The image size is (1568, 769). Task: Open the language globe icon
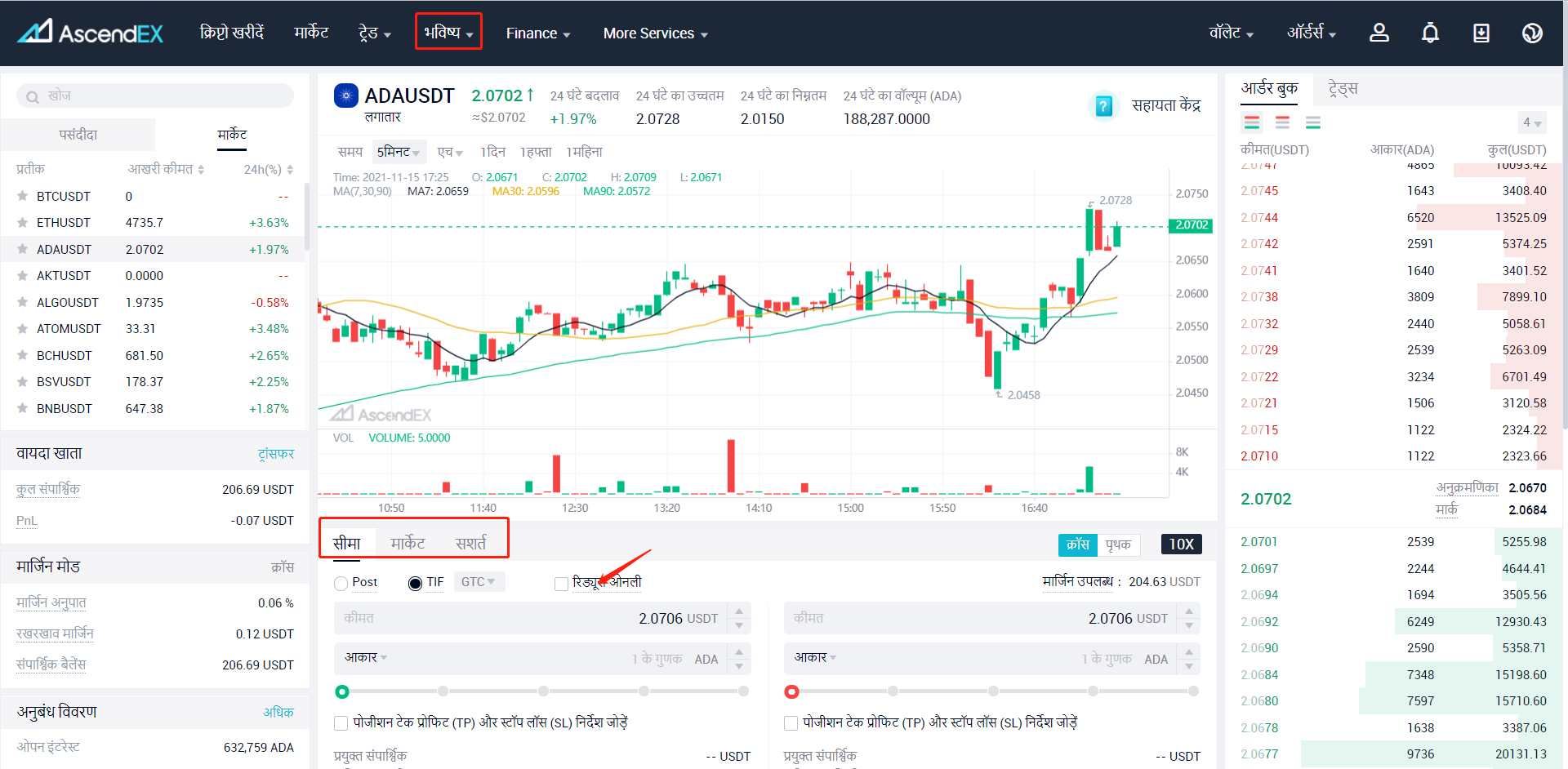pyautogui.click(x=1532, y=33)
